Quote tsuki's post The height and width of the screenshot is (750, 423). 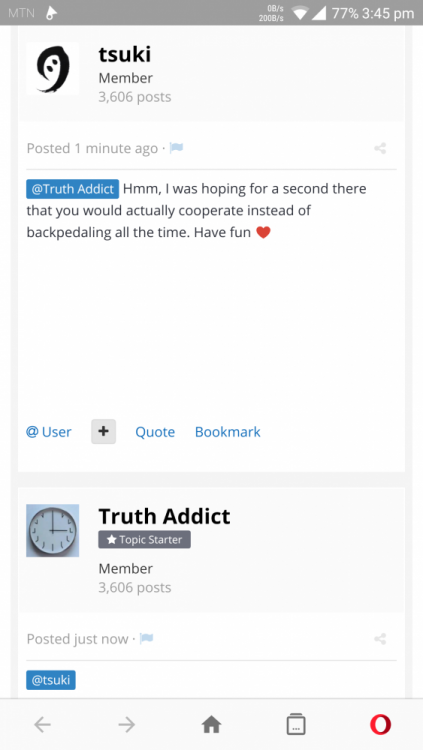[x=155, y=432]
